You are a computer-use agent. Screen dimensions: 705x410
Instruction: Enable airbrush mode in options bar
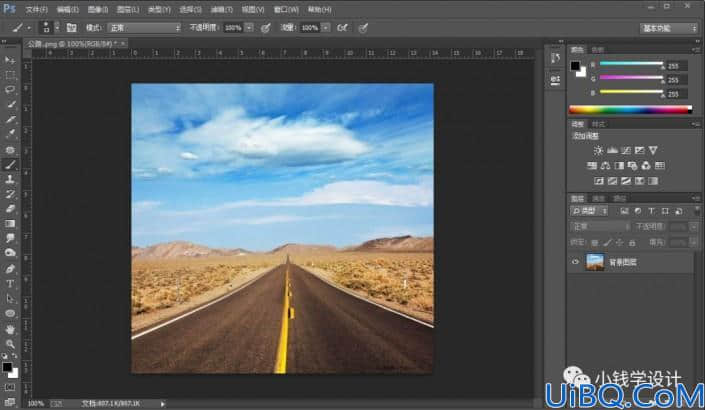coord(342,28)
